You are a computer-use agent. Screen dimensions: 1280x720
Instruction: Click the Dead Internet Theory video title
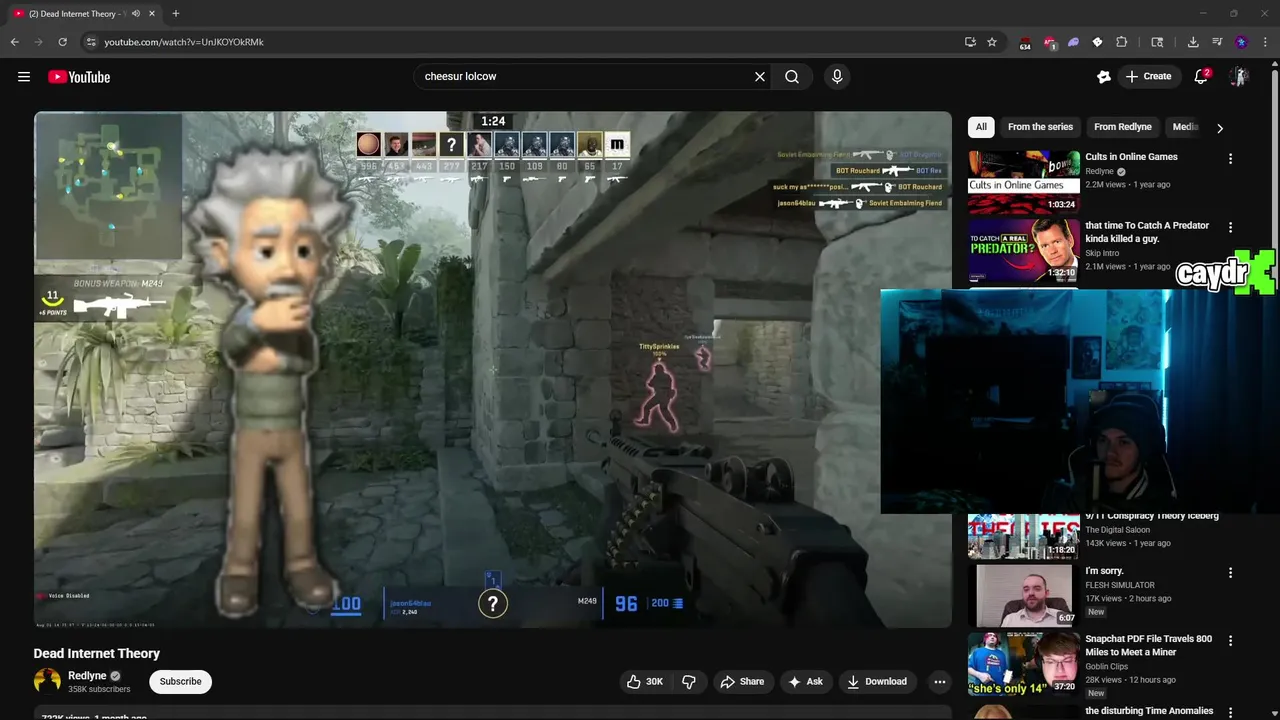point(97,653)
